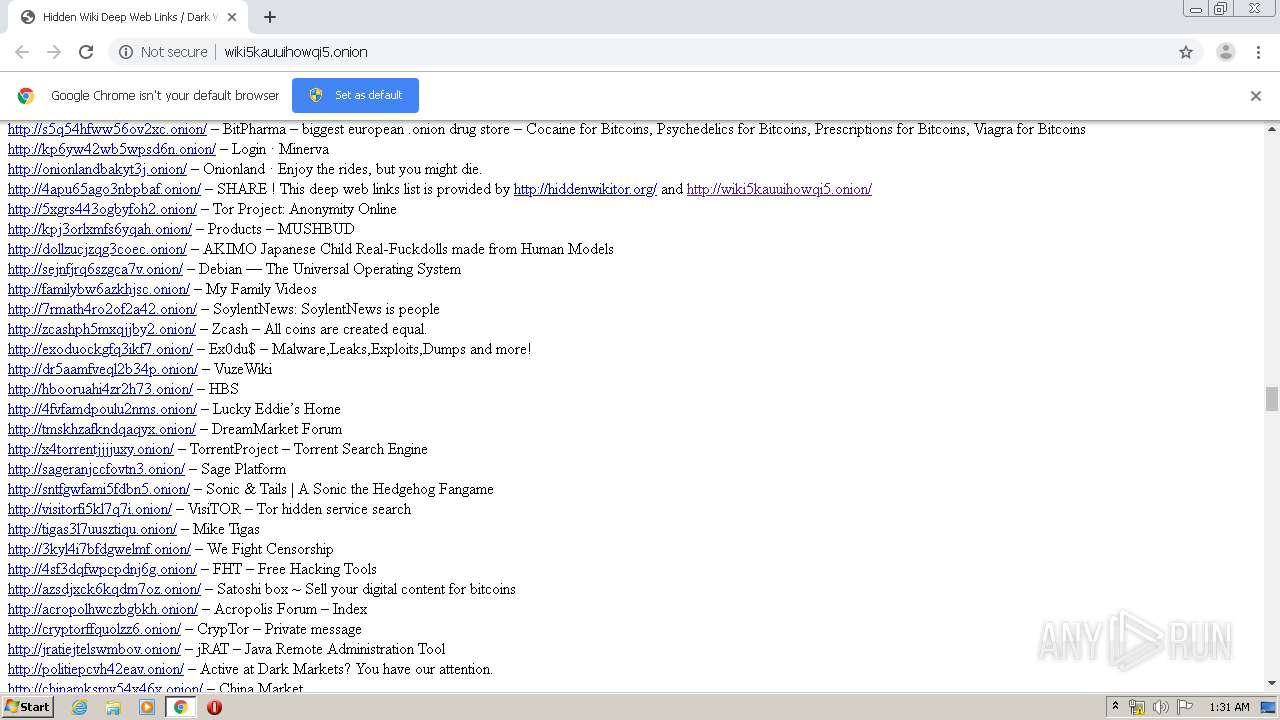Click the volume speaker tray icon

coord(1160,707)
